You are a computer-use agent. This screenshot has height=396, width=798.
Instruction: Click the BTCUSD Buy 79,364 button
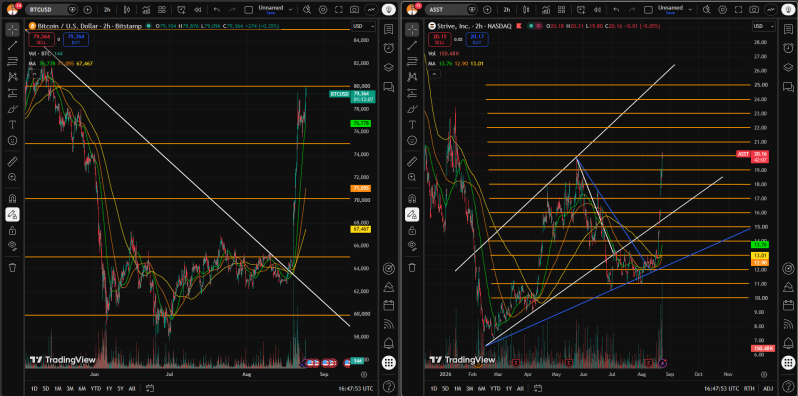tap(76, 40)
